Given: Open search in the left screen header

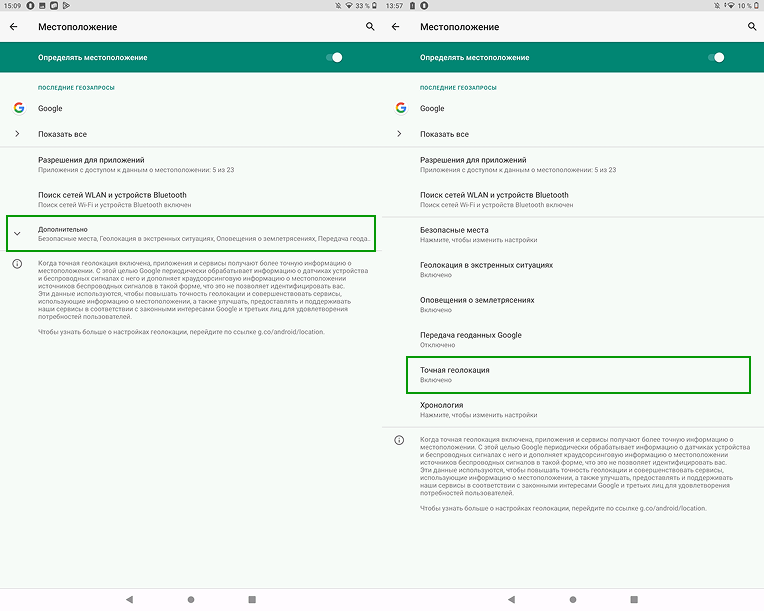Looking at the screenshot, I should coord(370,27).
